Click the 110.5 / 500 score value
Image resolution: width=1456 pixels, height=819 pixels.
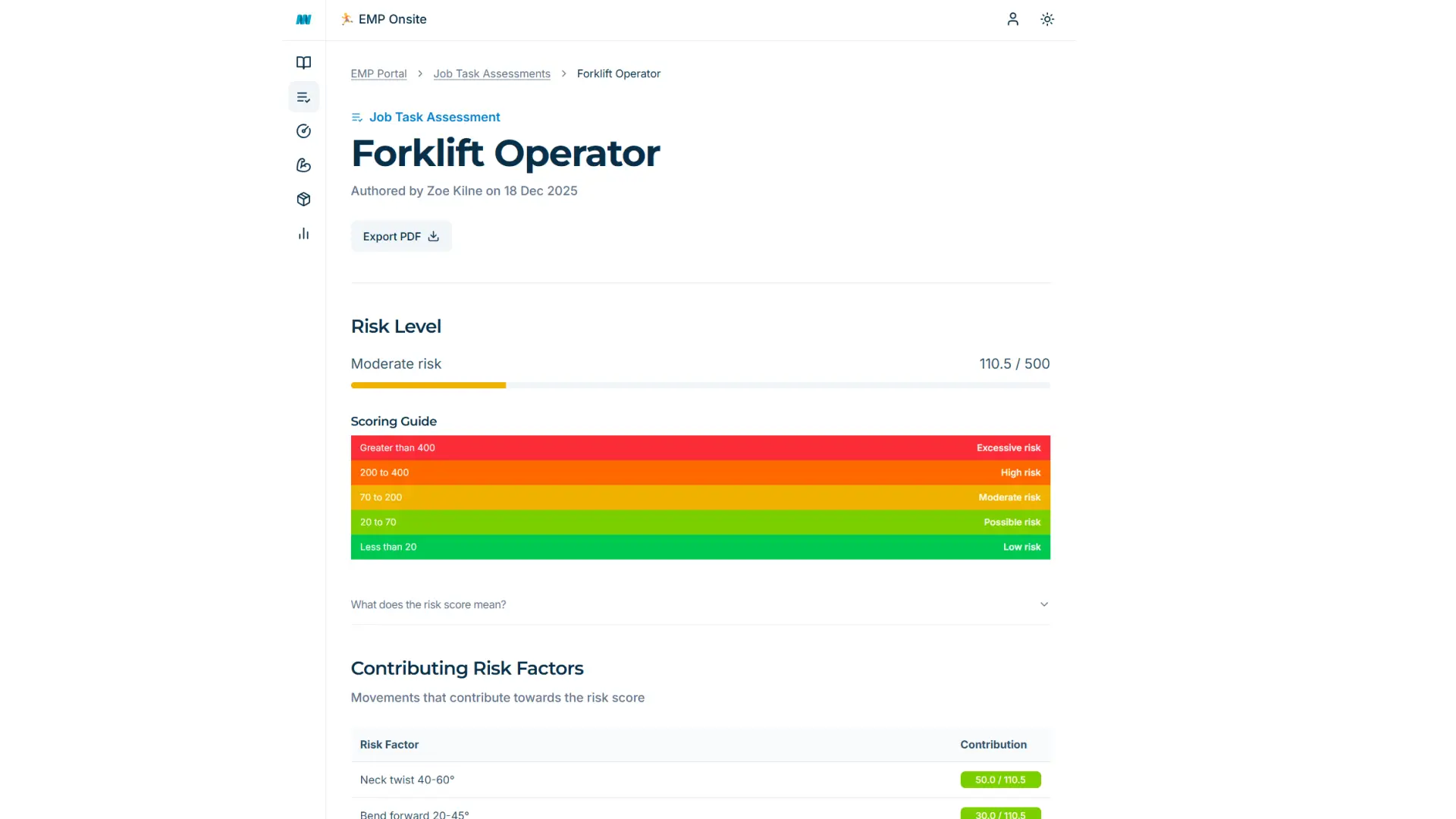point(1014,364)
